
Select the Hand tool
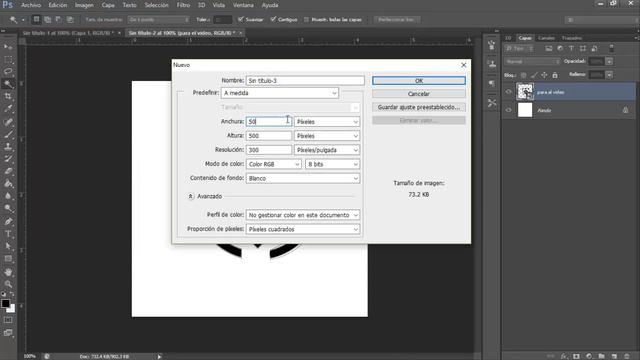[x=8, y=272]
